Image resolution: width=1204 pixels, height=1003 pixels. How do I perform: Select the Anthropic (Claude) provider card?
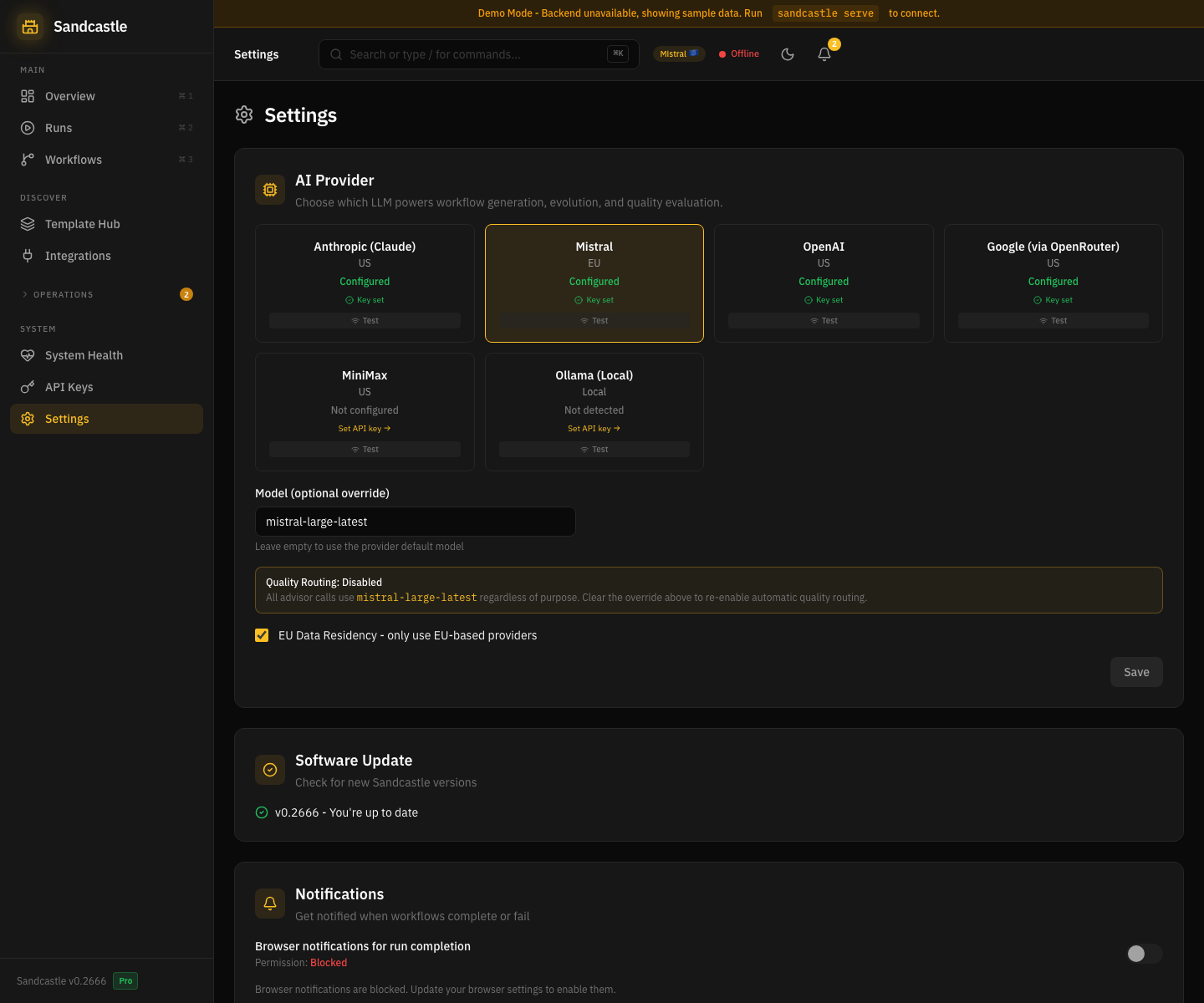[x=365, y=283]
